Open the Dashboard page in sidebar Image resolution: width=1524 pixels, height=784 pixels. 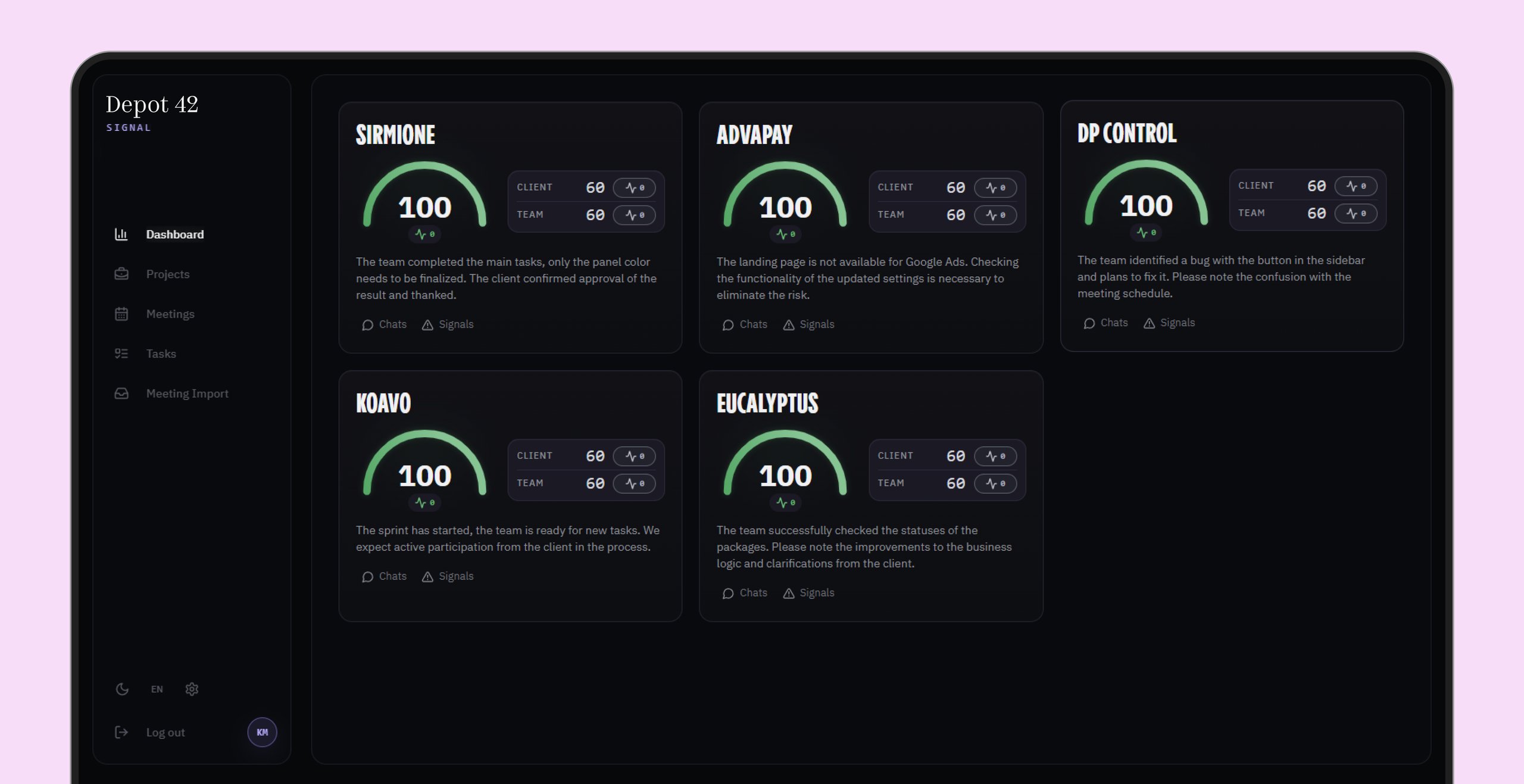(175, 235)
